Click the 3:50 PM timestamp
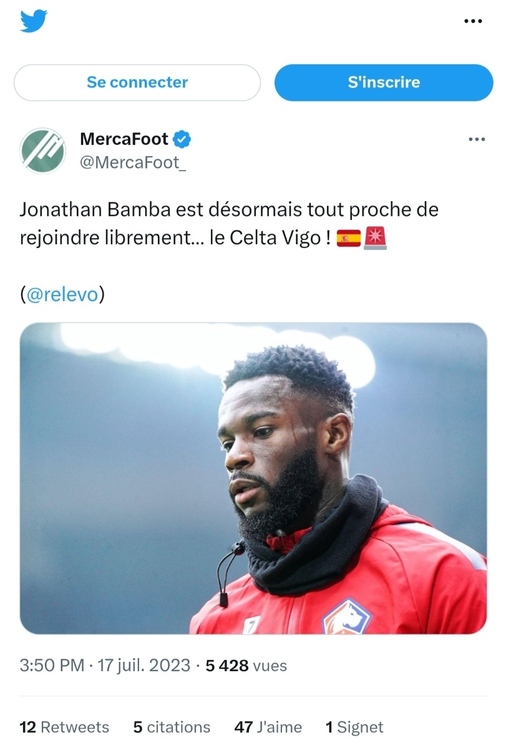The height and width of the screenshot is (750, 506). pos(52,665)
